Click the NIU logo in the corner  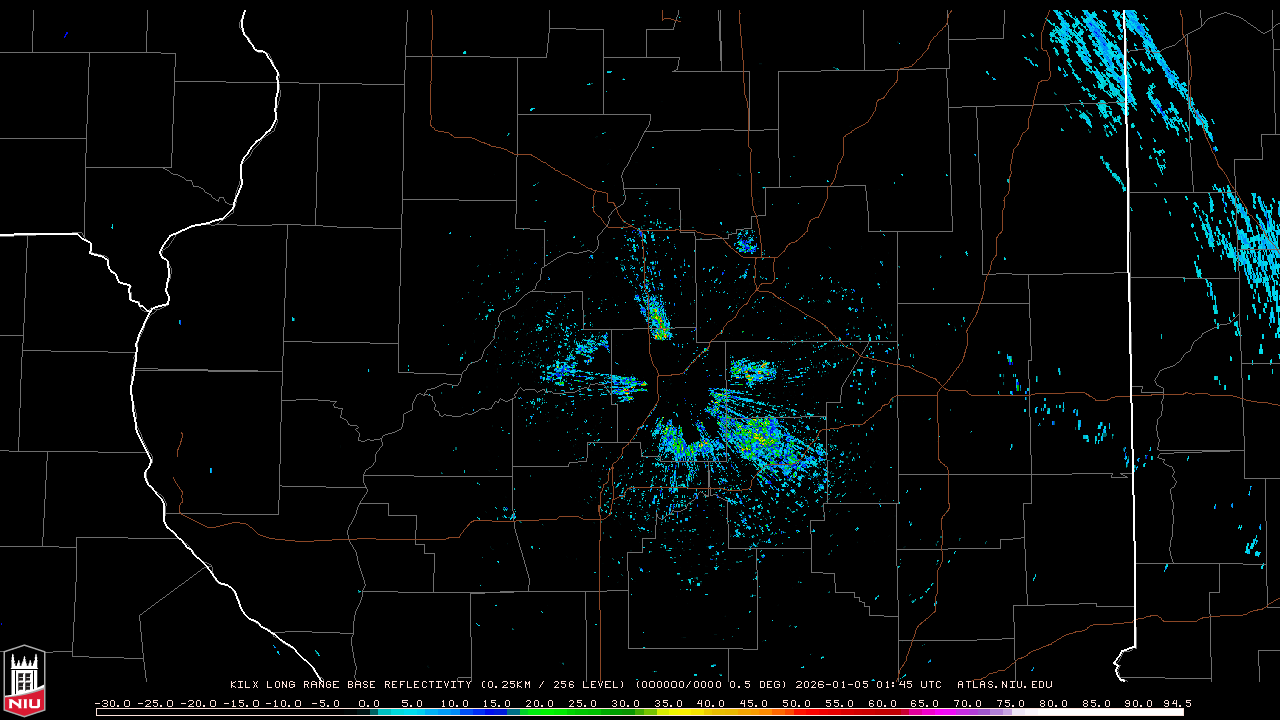click(x=24, y=680)
